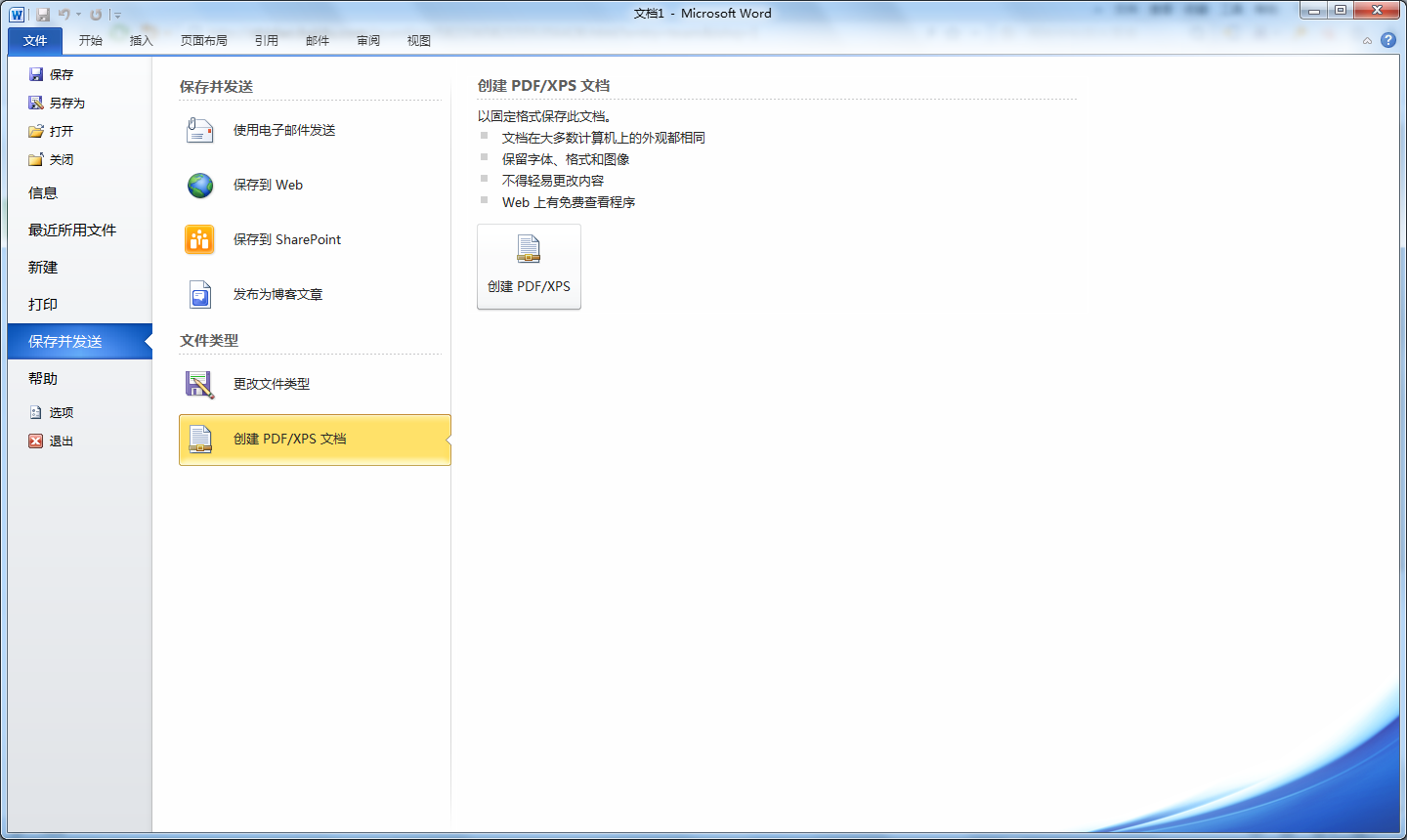Open Word Help question mark icon
This screenshot has width=1407, height=840.
pos(1387,41)
